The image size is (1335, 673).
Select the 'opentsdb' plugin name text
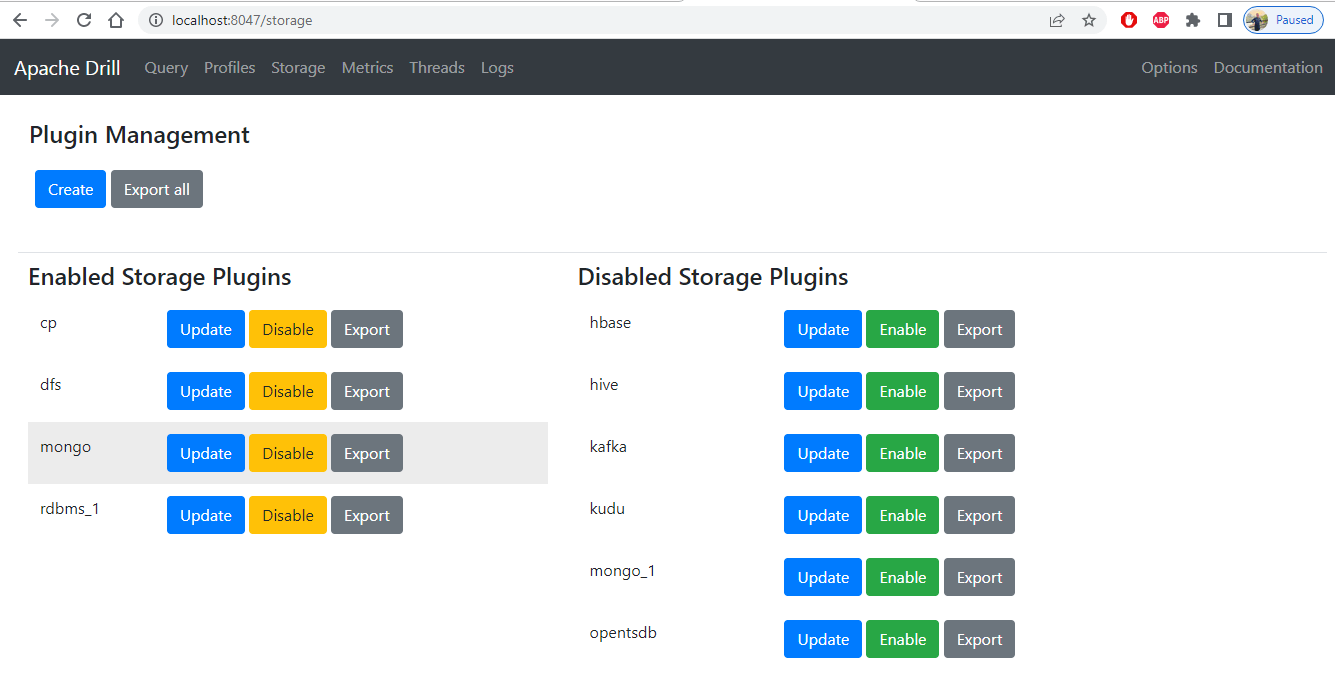pos(623,633)
